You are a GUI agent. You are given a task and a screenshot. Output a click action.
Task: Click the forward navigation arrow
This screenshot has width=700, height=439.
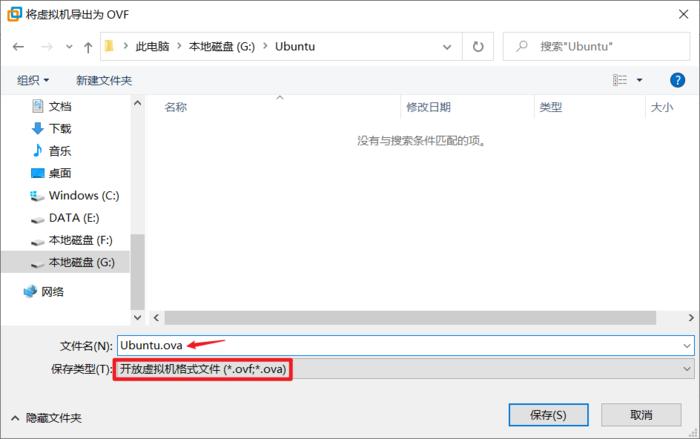point(46,46)
